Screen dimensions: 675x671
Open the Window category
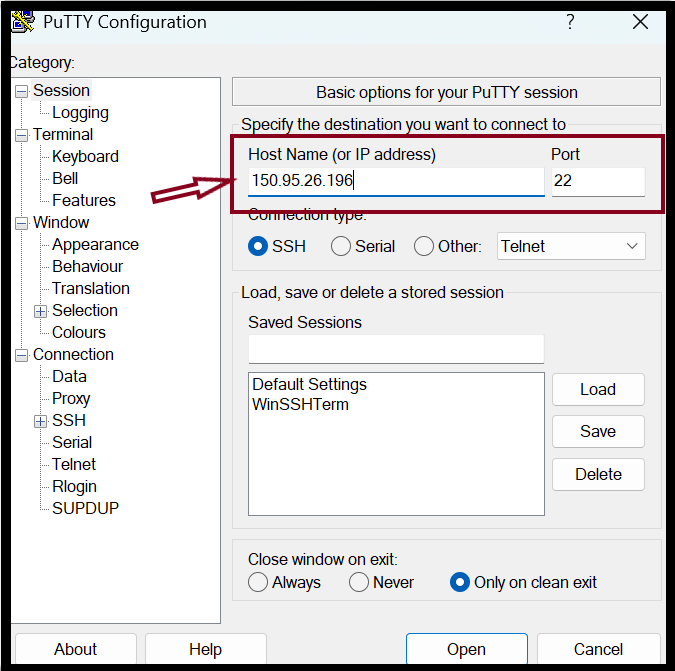61,223
